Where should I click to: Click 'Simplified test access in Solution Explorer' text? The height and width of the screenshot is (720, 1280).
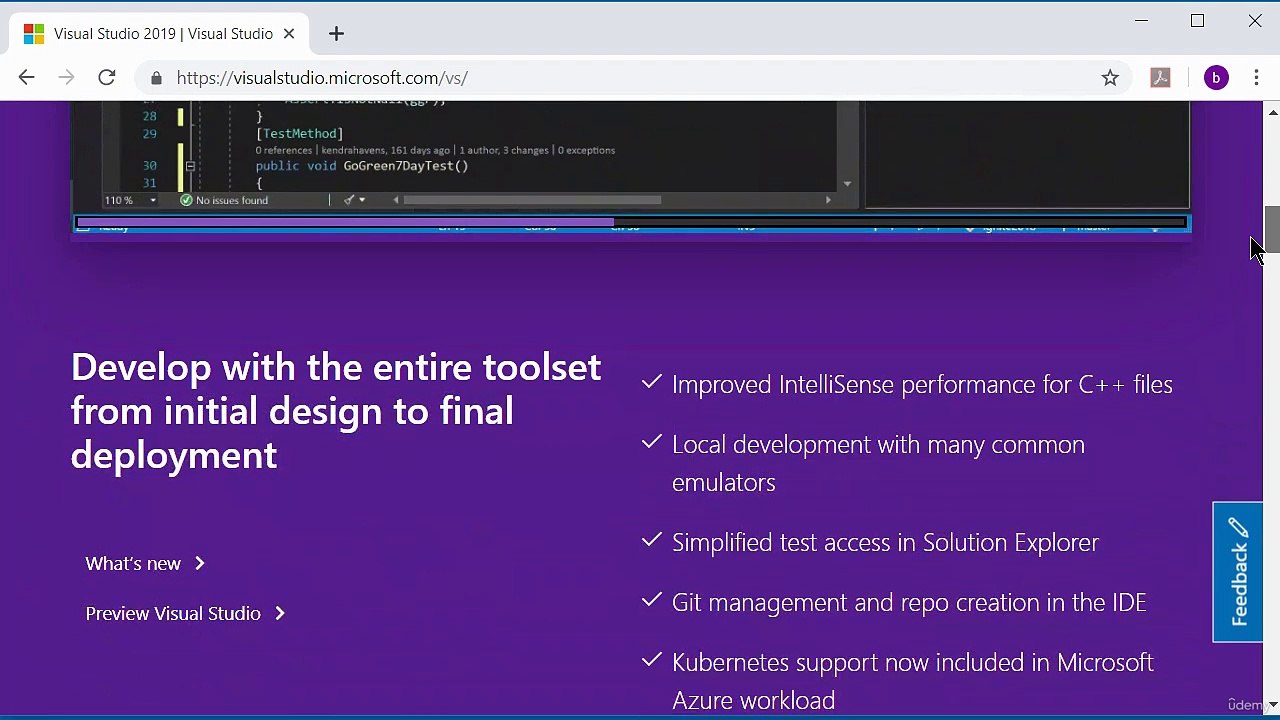click(885, 543)
